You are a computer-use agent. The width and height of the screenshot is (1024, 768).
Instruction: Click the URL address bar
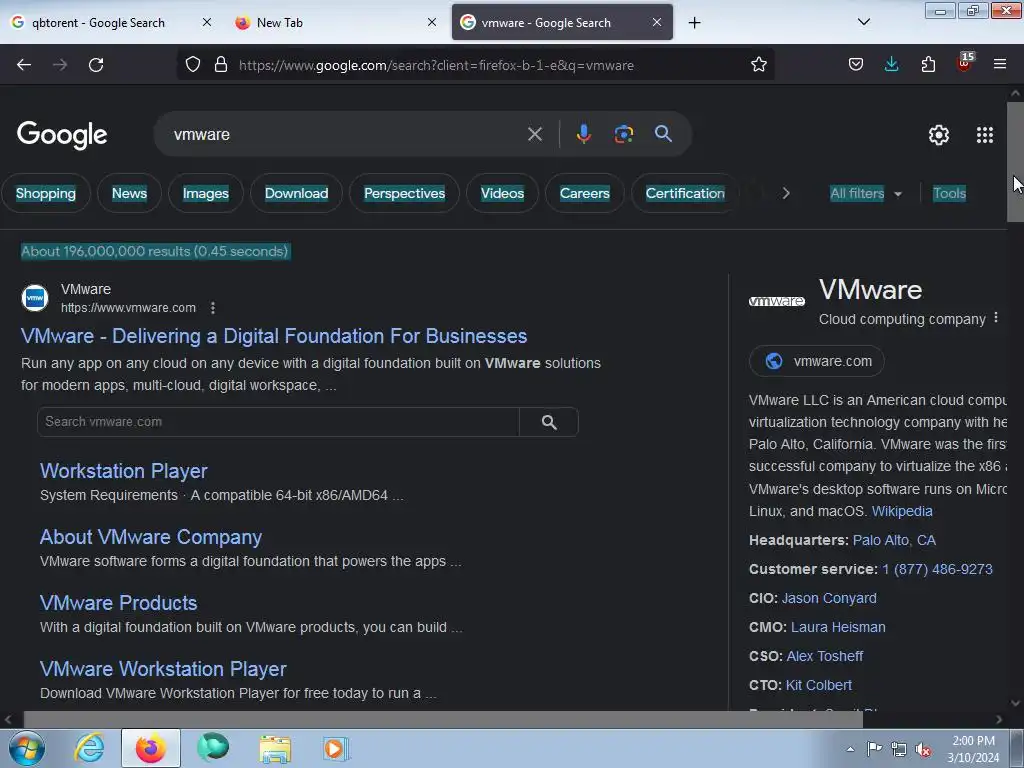point(477,65)
